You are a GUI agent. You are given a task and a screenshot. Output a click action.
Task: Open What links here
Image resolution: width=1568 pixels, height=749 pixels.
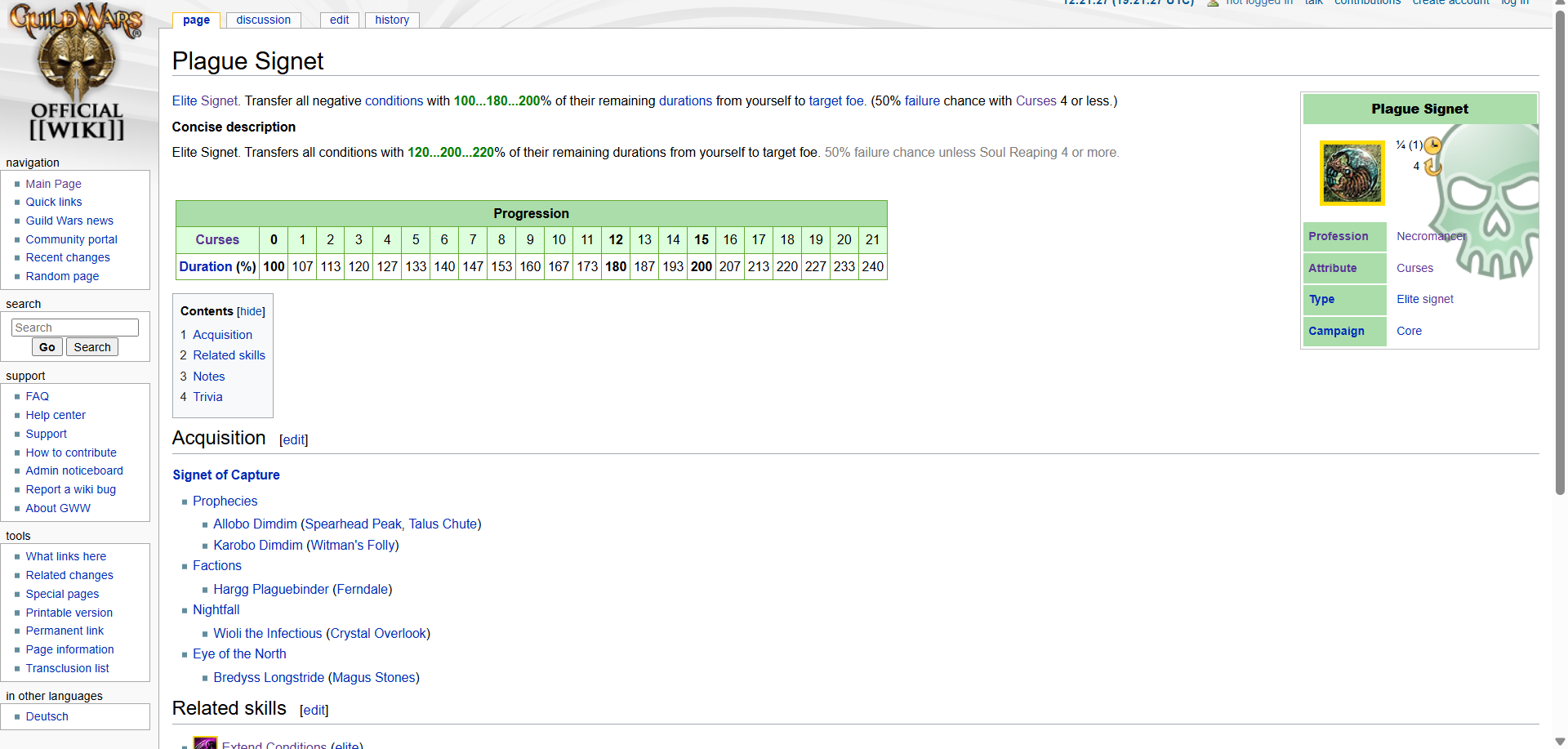click(x=65, y=556)
